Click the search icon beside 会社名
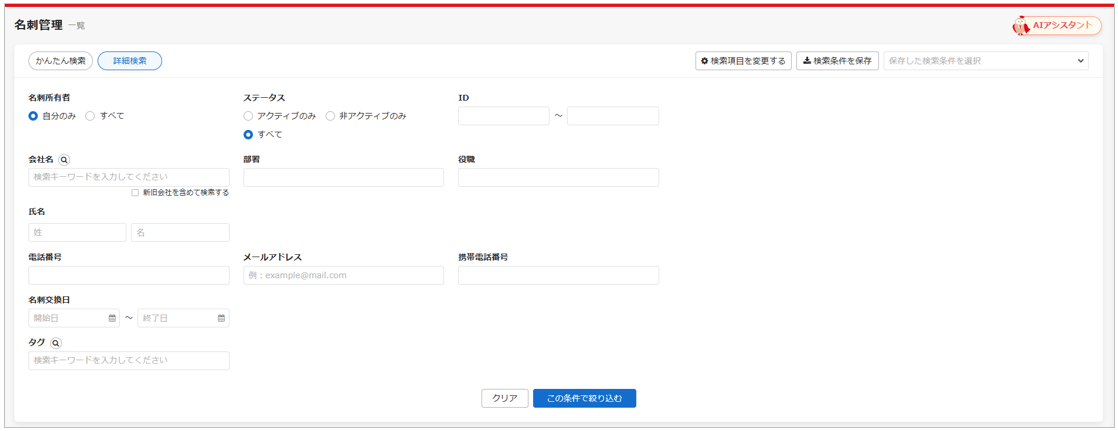 64,159
